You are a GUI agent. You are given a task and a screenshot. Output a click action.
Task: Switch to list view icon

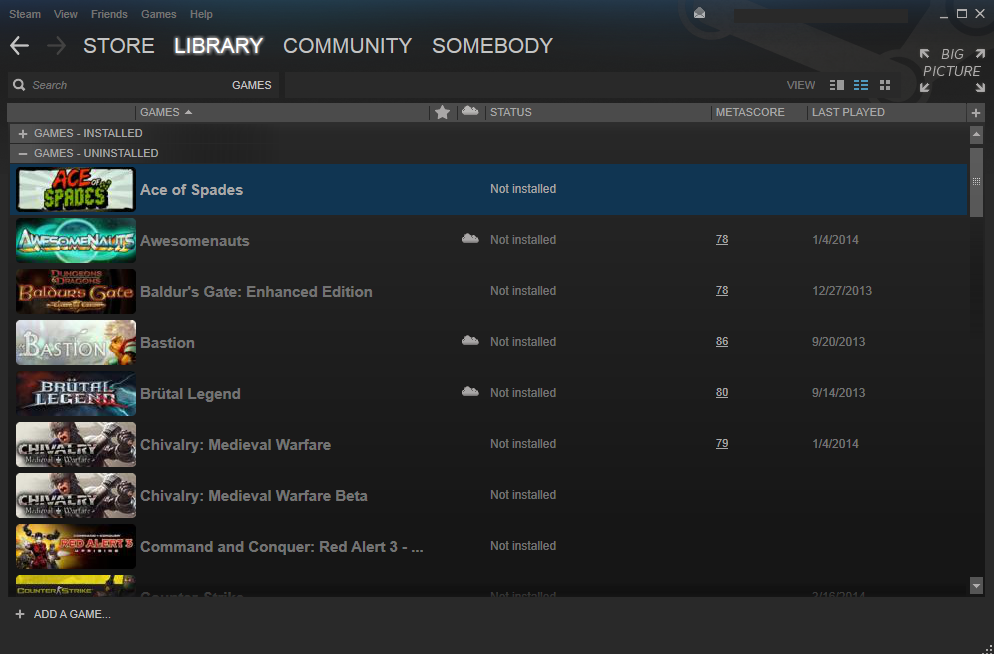click(860, 85)
